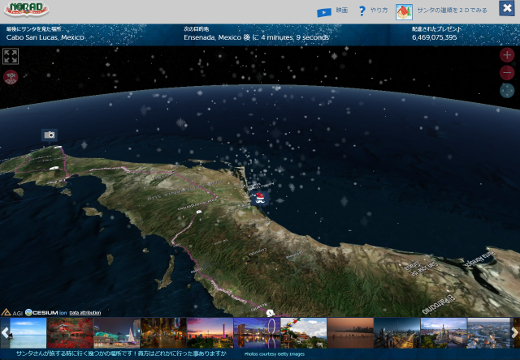Open the tropical beach thumbnail

click(28, 333)
